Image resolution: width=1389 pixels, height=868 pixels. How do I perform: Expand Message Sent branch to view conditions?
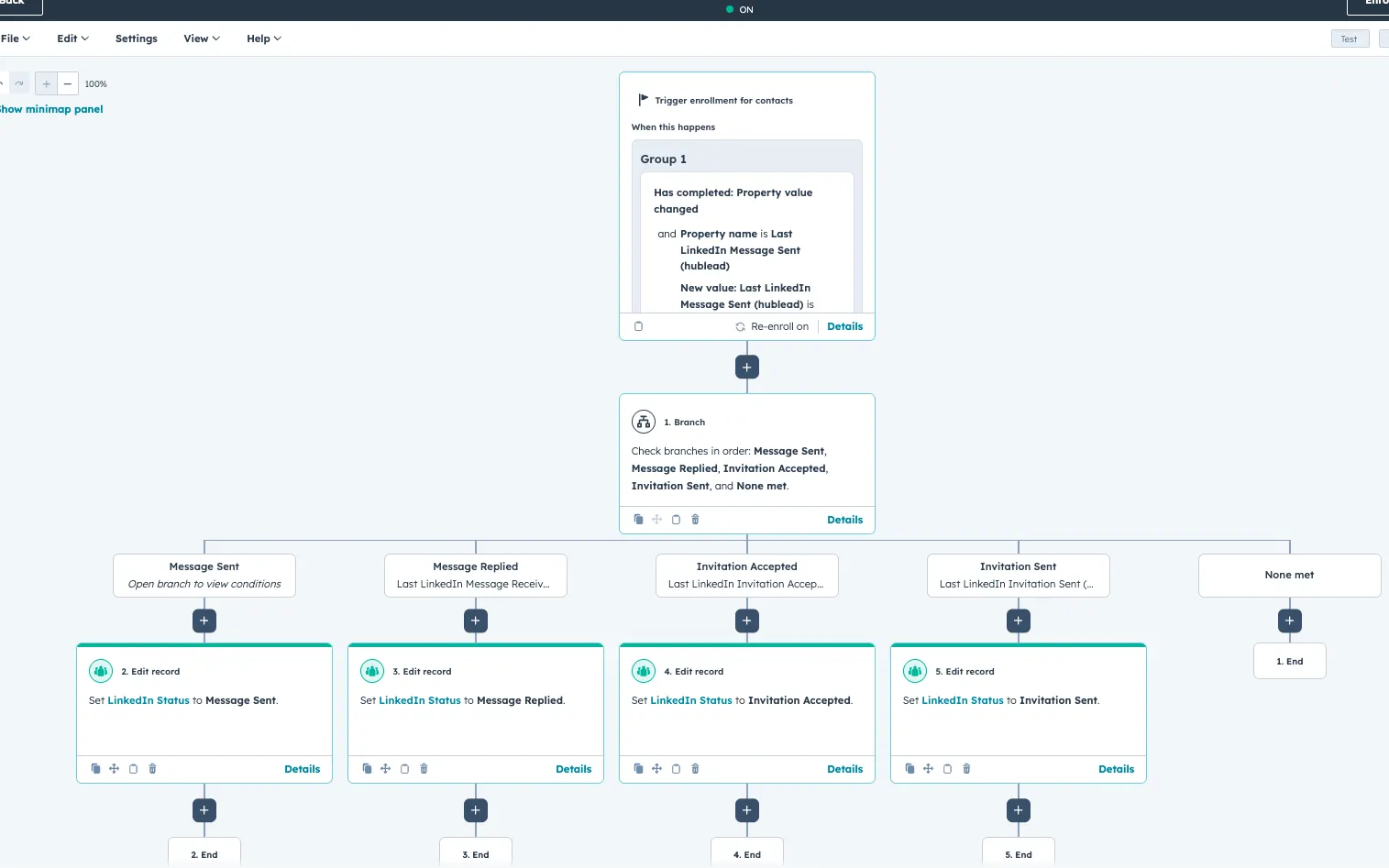point(204,576)
